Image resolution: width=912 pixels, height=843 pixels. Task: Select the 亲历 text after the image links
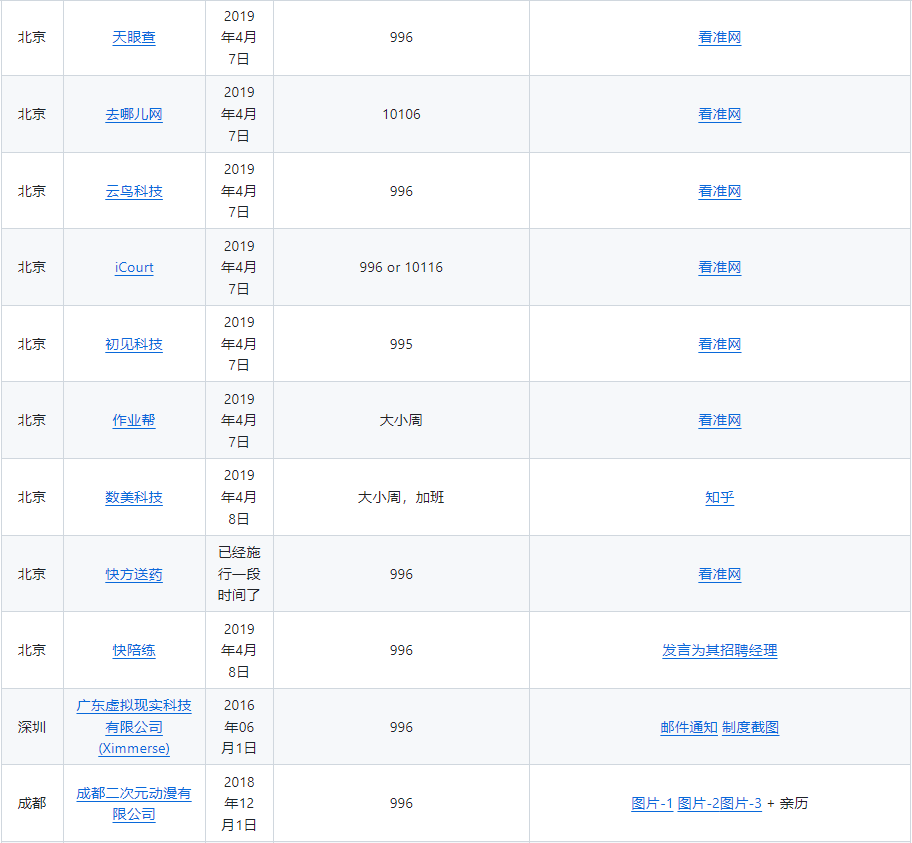794,803
